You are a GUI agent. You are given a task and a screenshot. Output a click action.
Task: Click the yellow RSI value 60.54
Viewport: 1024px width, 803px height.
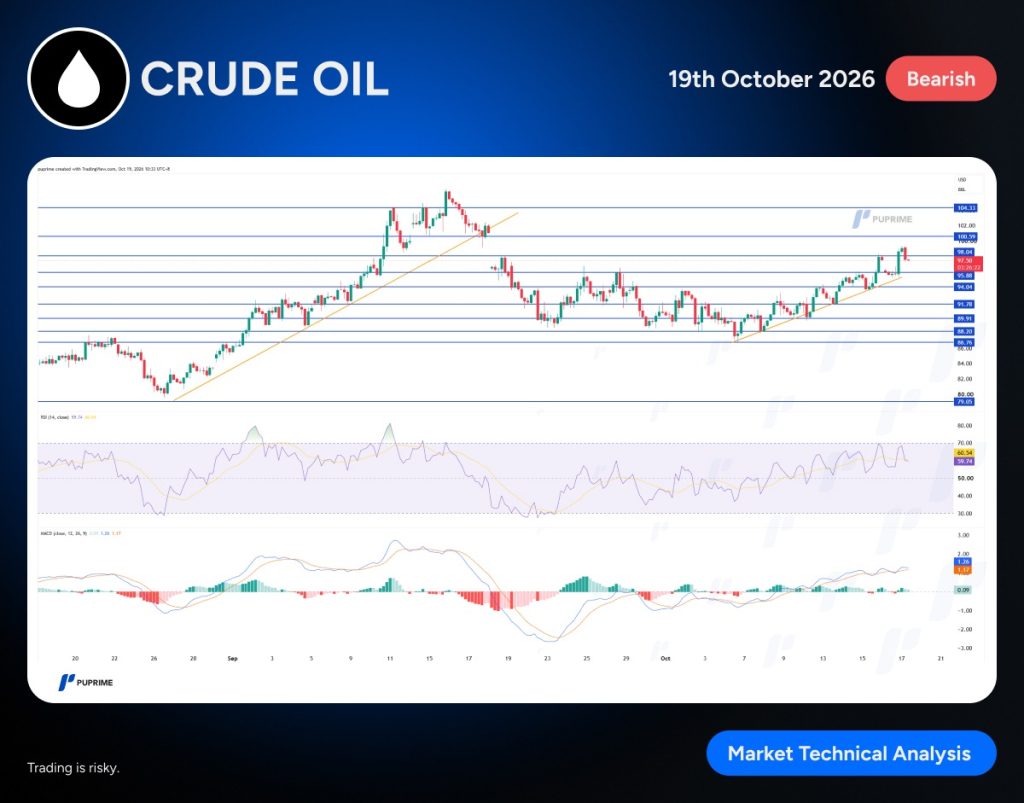click(x=964, y=452)
